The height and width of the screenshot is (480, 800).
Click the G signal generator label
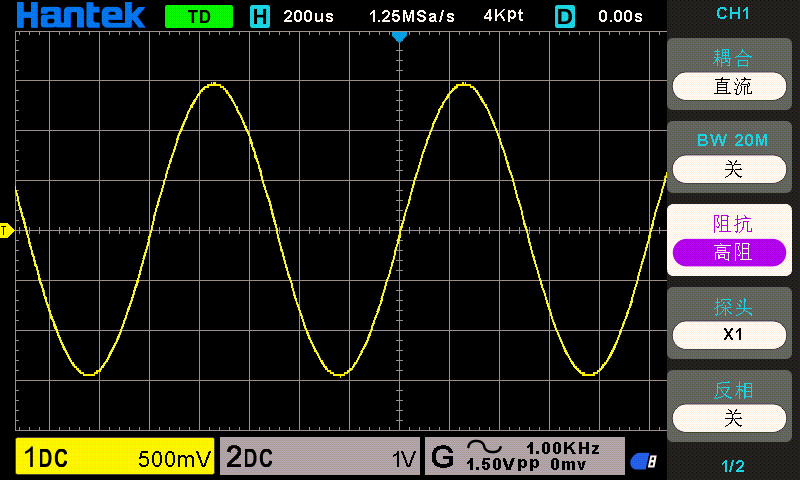442,458
